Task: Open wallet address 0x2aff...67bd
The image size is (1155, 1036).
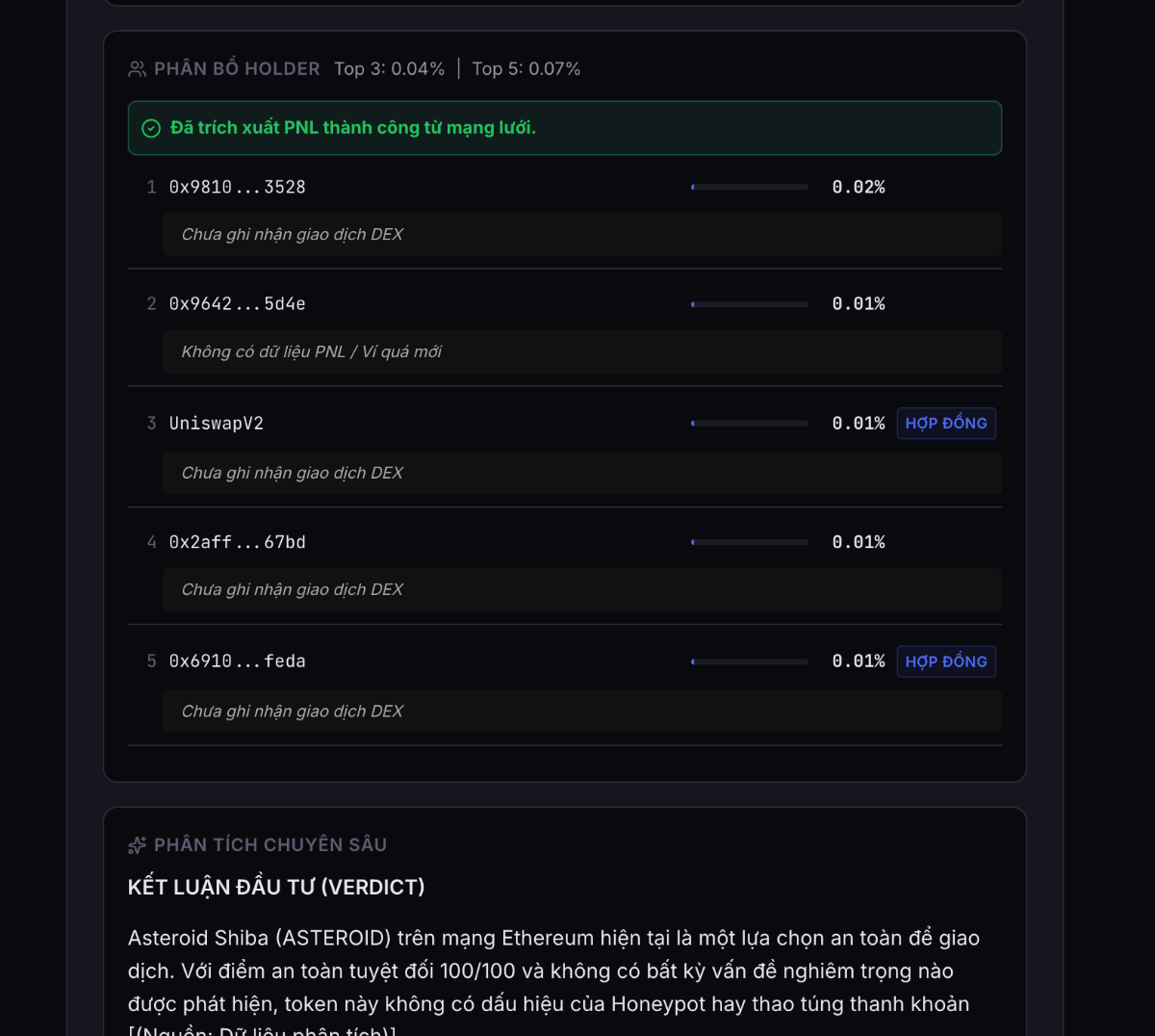Action: pos(237,543)
